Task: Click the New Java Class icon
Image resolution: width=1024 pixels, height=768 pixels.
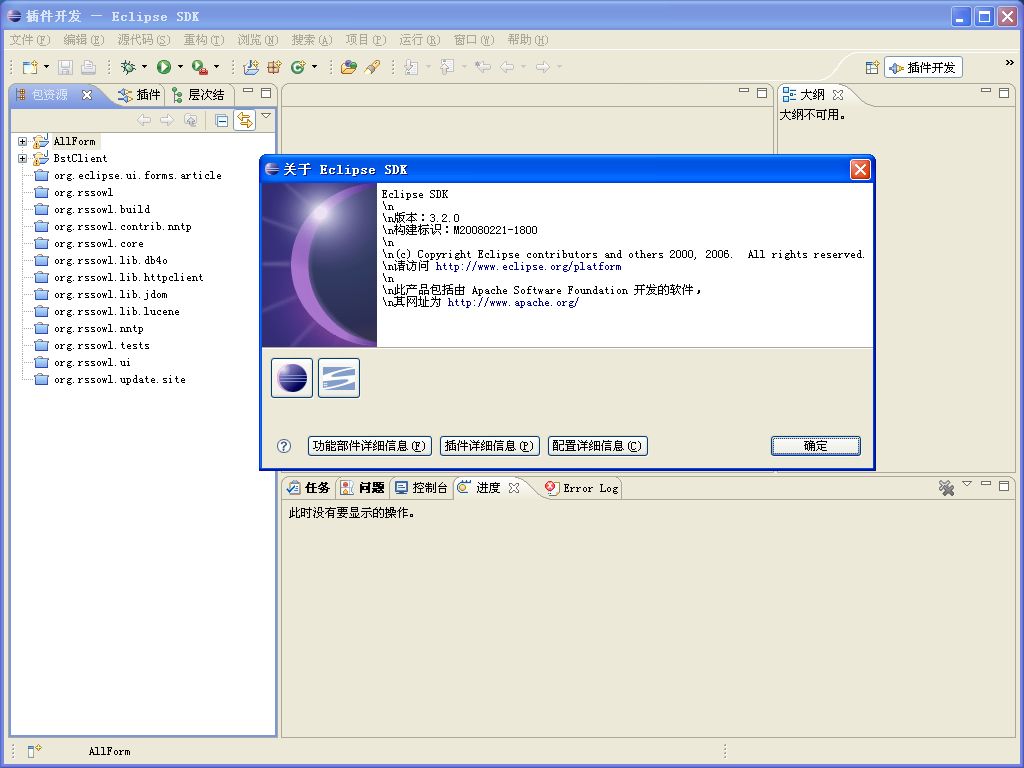Action: [x=298, y=67]
